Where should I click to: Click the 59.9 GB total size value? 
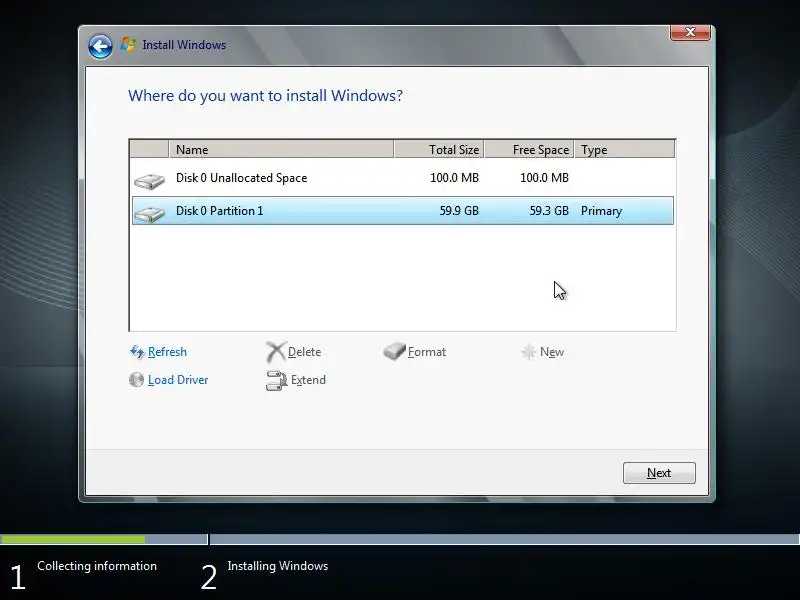coord(459,211)
